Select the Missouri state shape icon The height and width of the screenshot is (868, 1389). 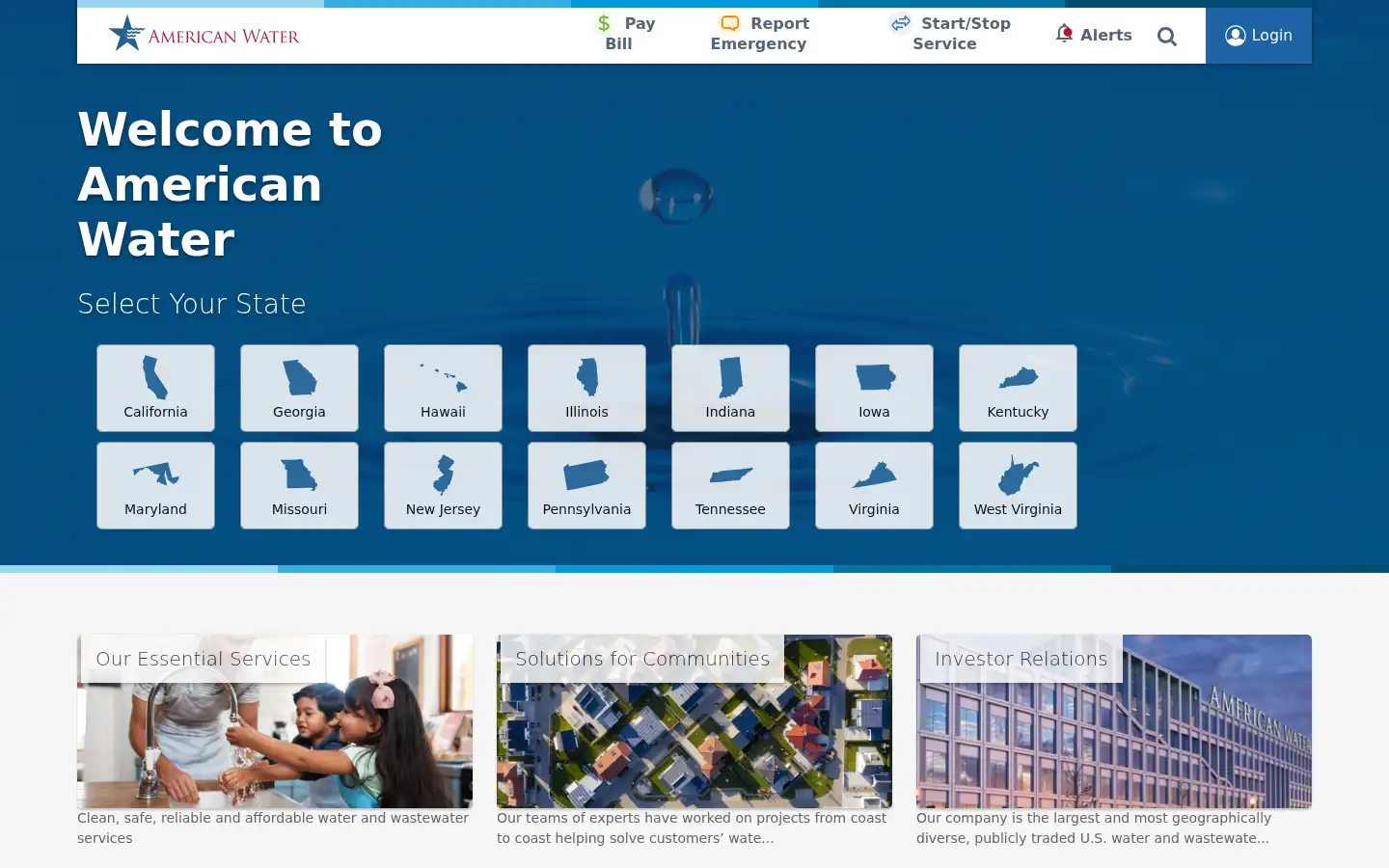pyautogui.click(x=299, y=475)
